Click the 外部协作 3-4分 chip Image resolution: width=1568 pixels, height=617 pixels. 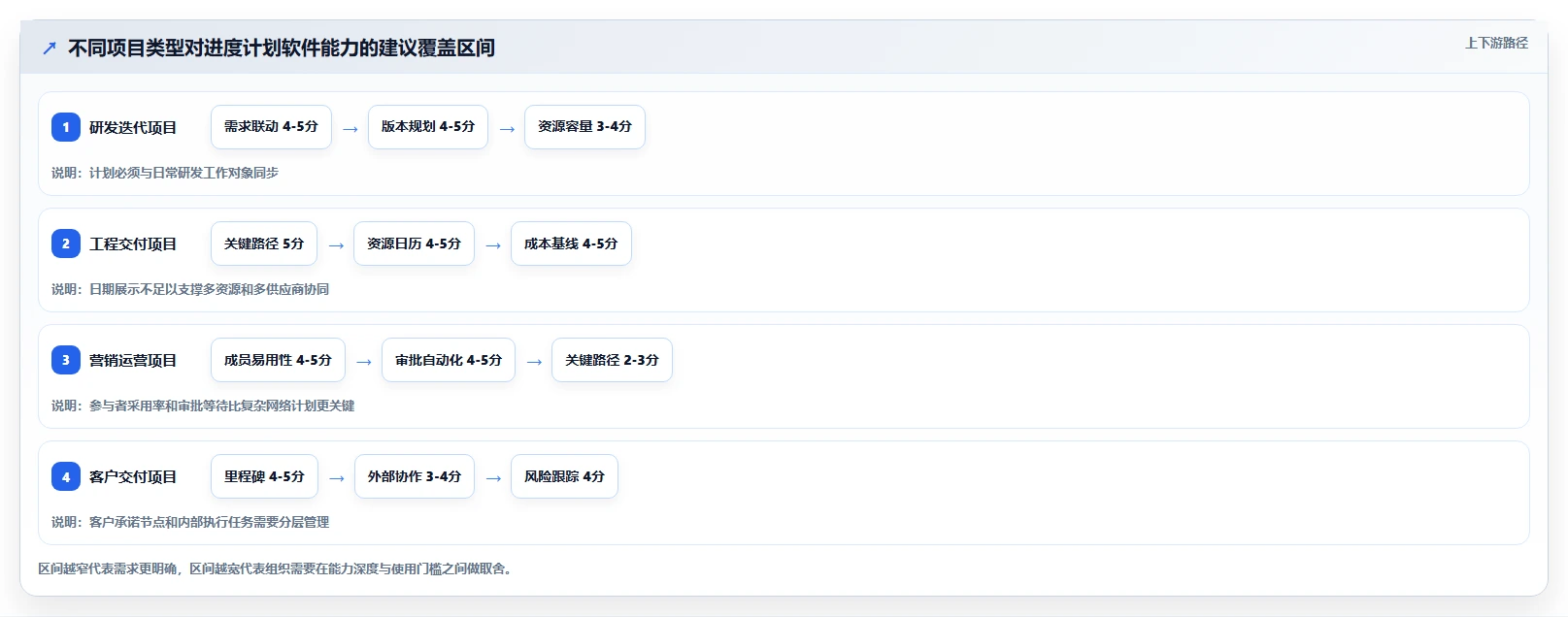pyautogui.click(x=415, y=476)
